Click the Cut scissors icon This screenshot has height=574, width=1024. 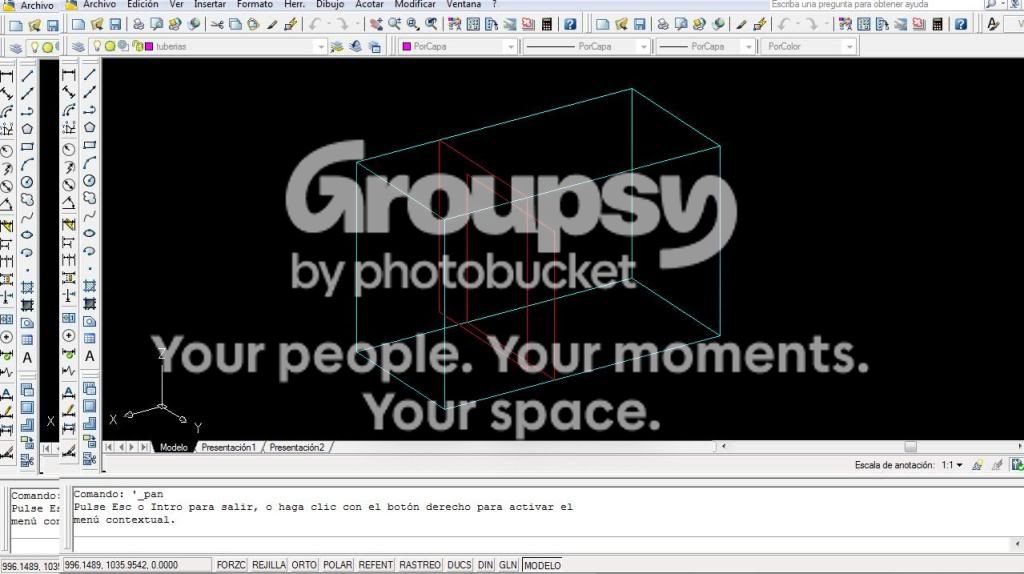click(217, 25)
